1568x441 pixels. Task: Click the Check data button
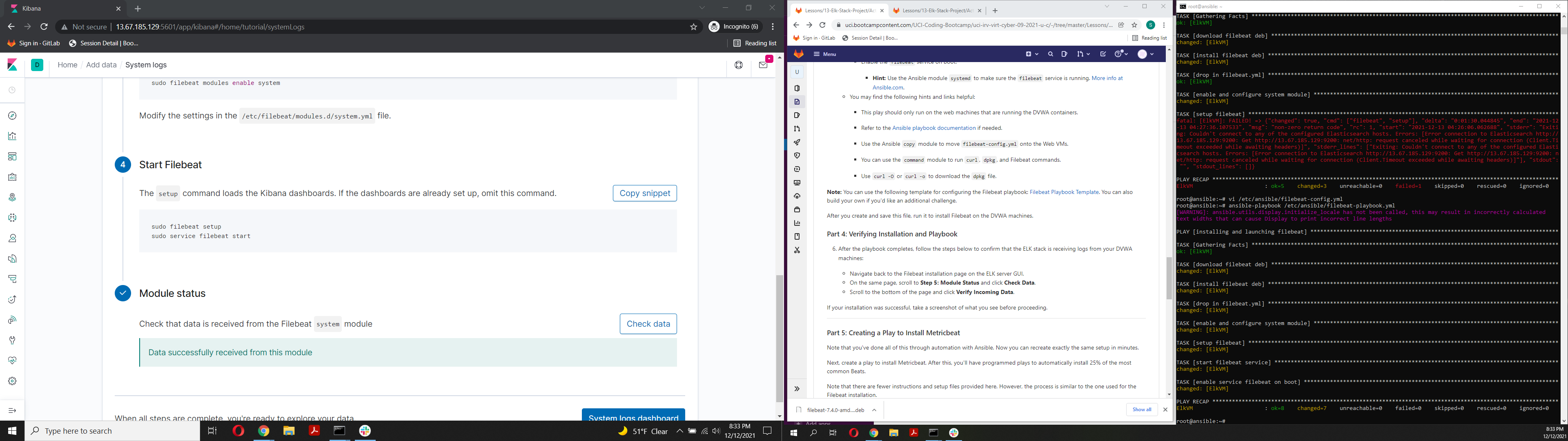click(648, 323)
